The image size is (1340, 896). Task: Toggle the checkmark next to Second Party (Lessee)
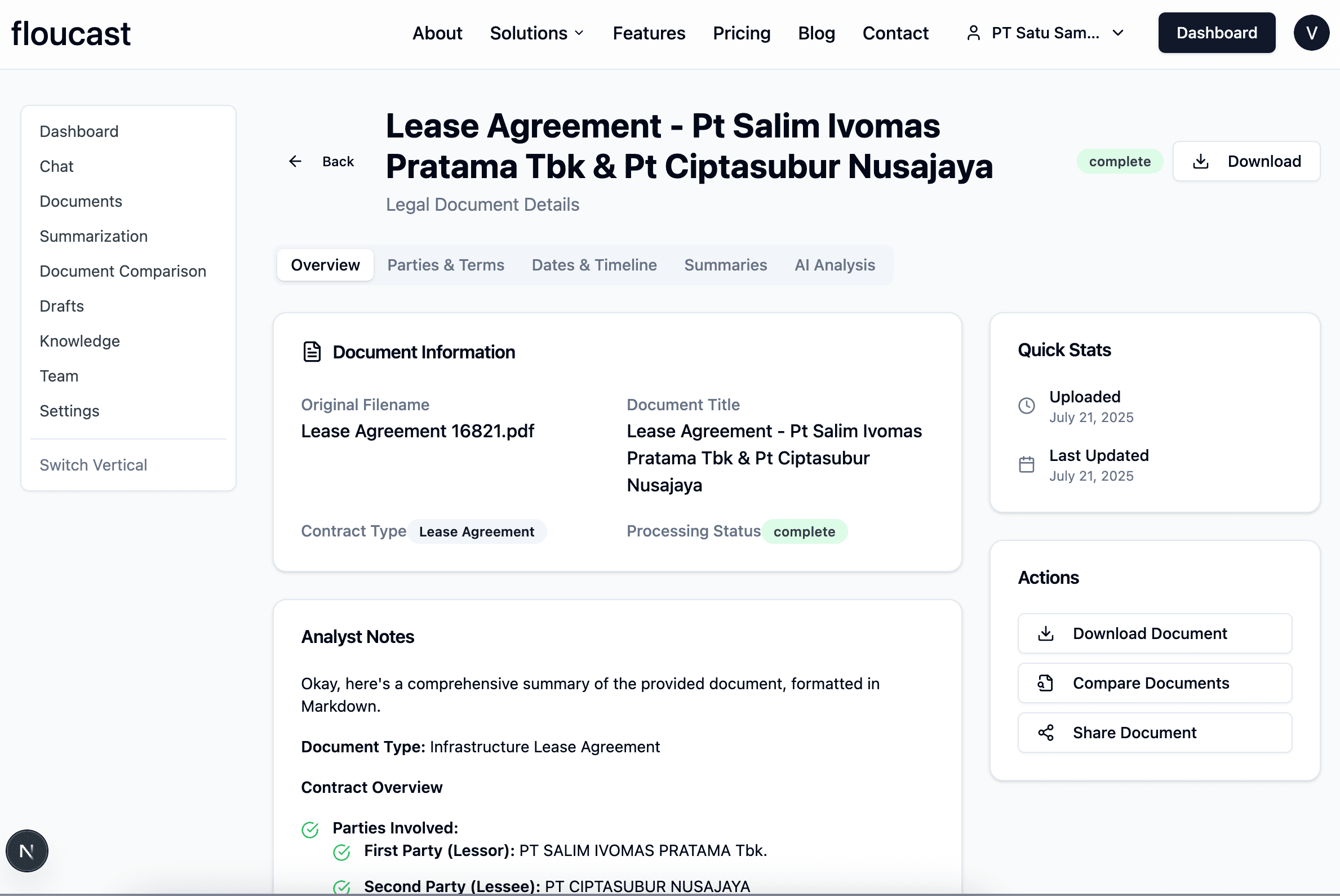pos(341,888)
